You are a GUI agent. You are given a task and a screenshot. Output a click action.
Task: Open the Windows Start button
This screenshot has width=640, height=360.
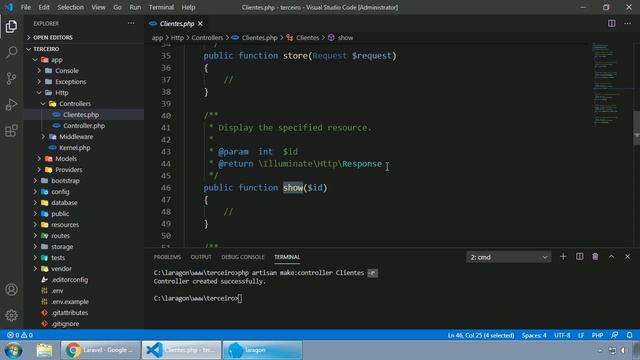pyautogui.click(x=13, y=351)
